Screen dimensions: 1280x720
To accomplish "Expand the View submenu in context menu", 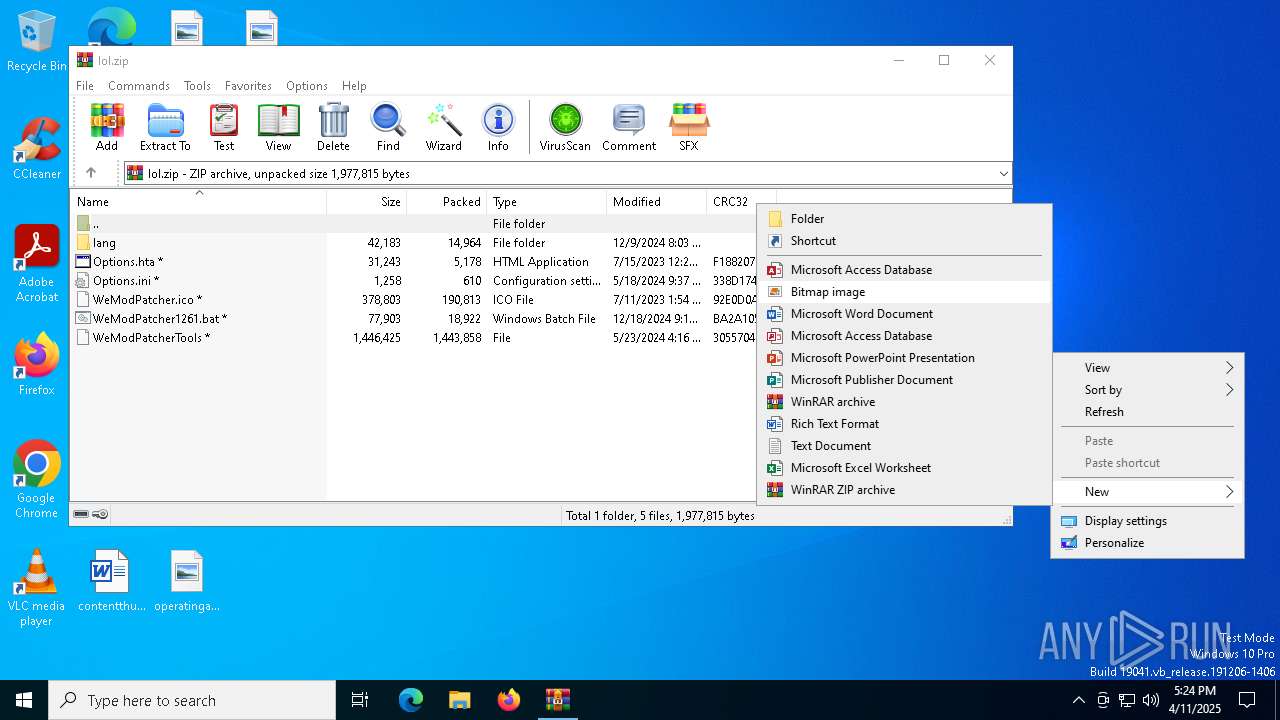I will 1148,368.
